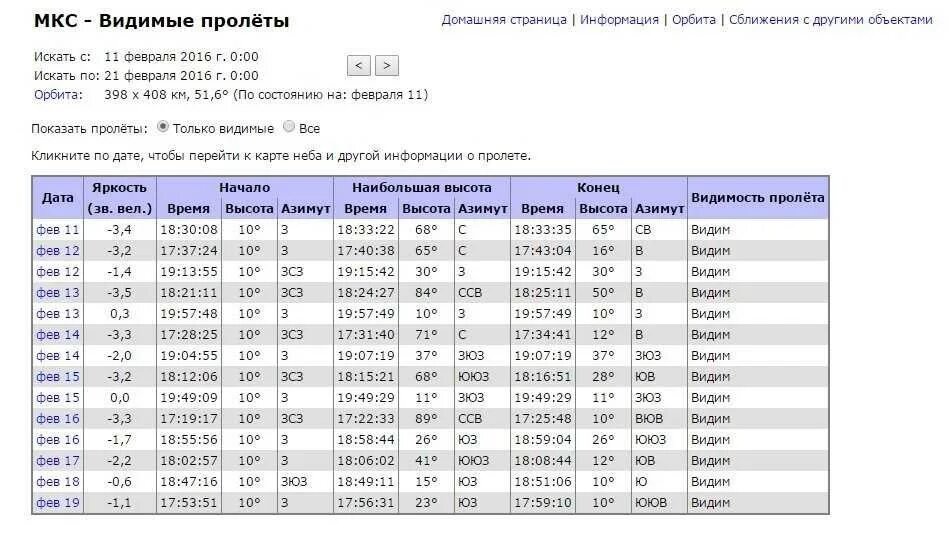Click Видим in the фев 19 row
Screen dimensions: 951x536
click(710, 503)
